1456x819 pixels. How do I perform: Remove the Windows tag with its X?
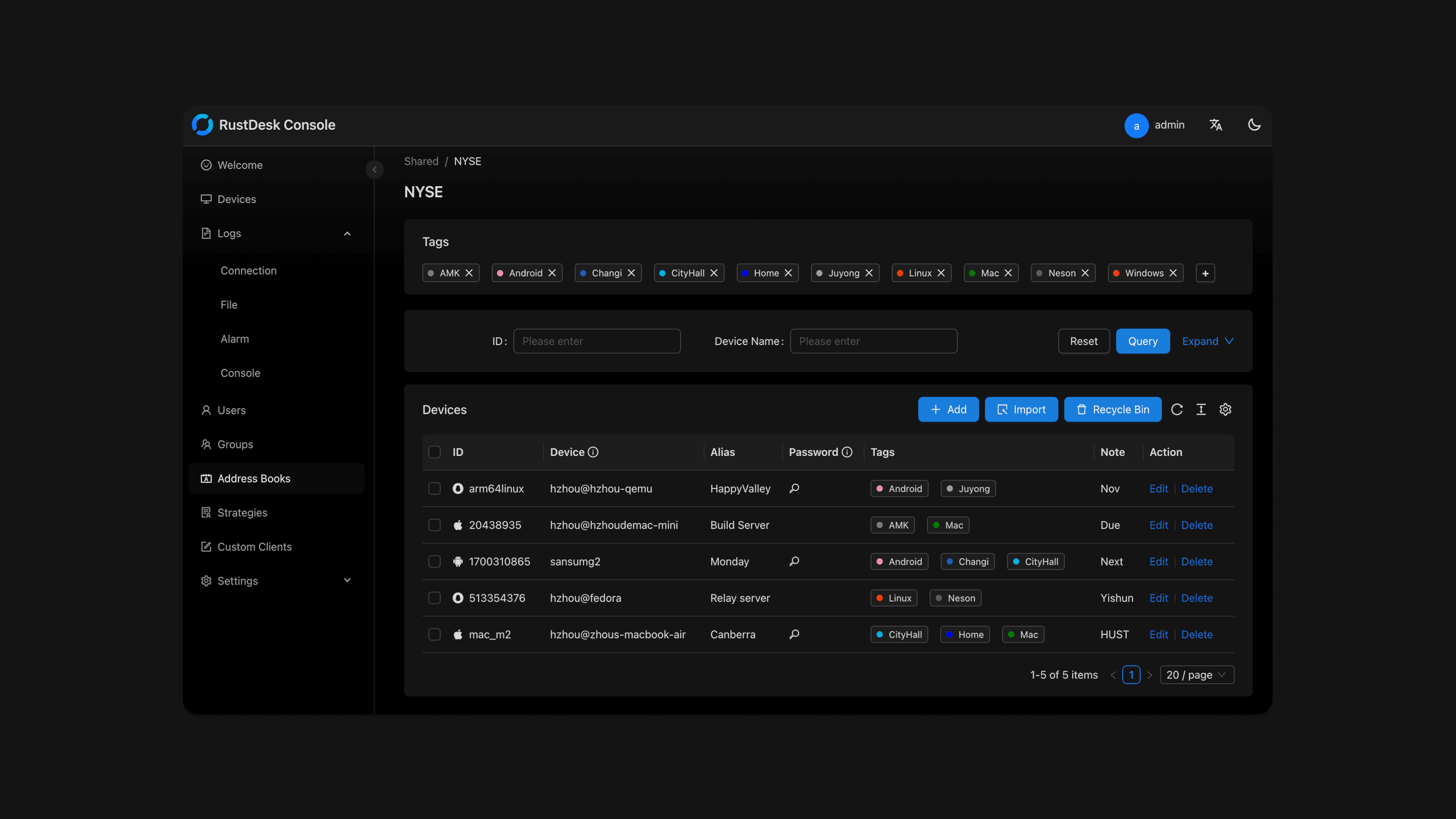click(1174, 273)
